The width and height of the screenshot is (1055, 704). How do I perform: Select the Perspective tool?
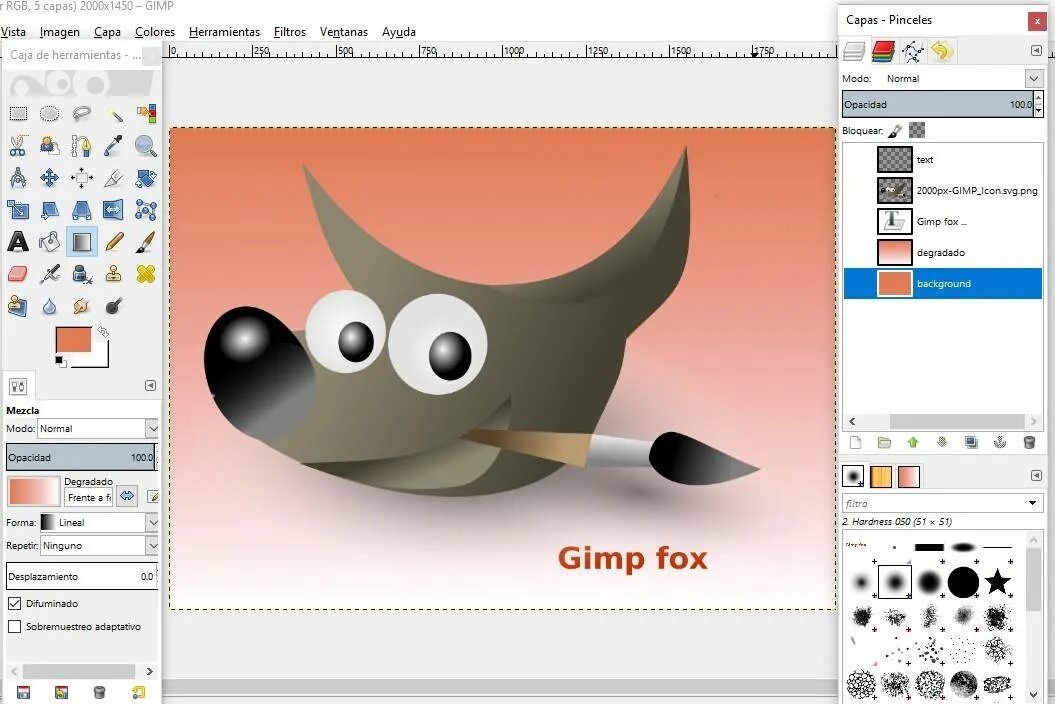click(81, 210)
